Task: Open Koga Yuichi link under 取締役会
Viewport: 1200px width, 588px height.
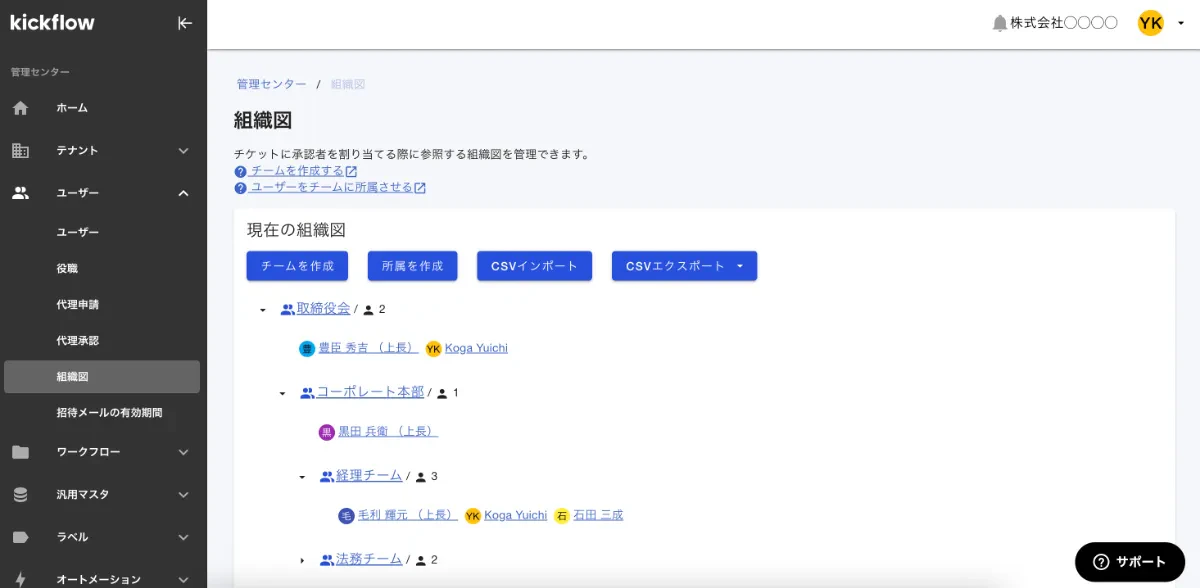Action: pyautogui.click(x=476, y=348)
